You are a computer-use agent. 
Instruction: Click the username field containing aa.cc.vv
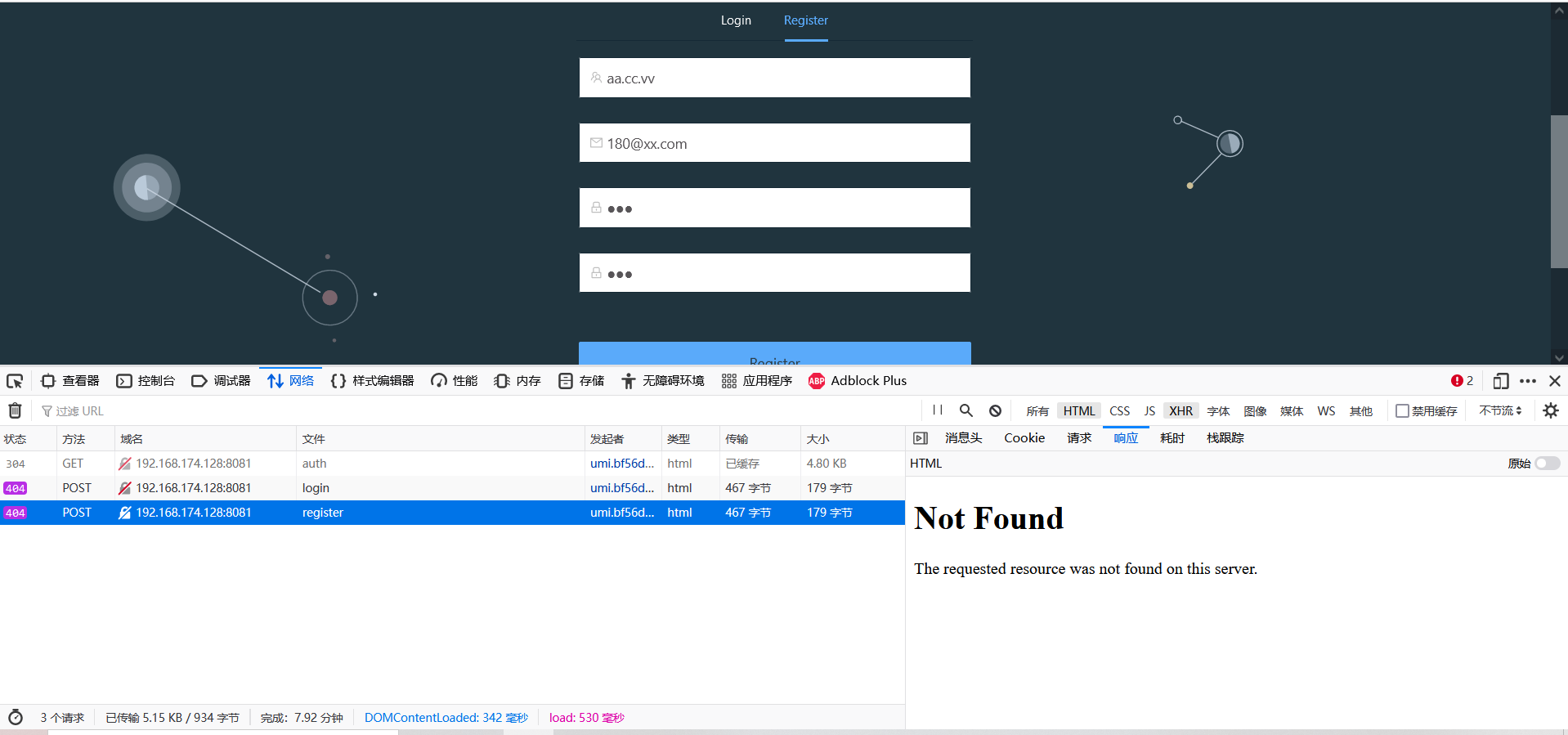tap(775, 78)
